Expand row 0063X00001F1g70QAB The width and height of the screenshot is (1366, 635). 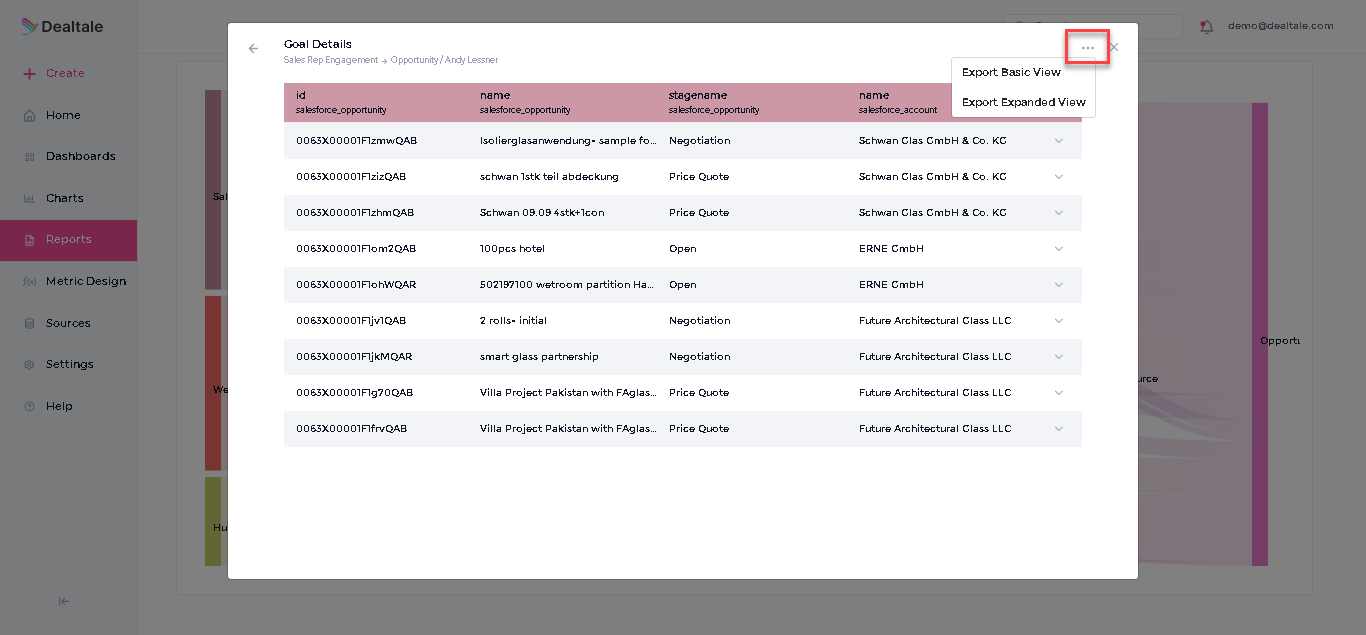[x=1059, y=393]
